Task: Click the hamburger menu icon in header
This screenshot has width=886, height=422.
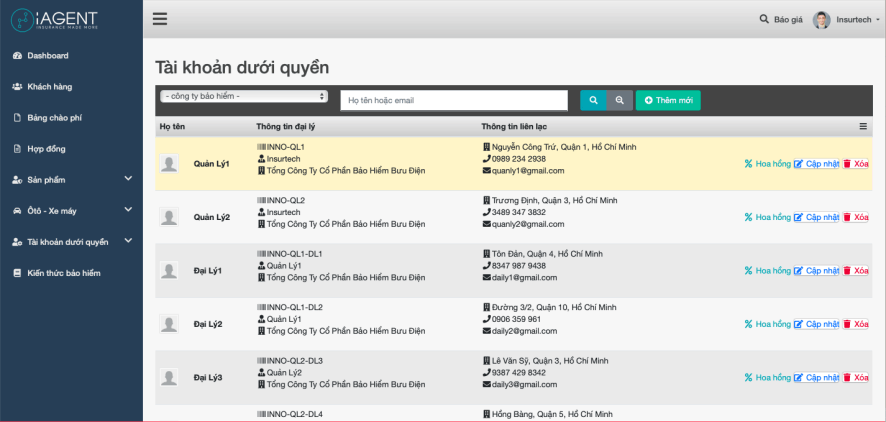Action: pos(160,19)
